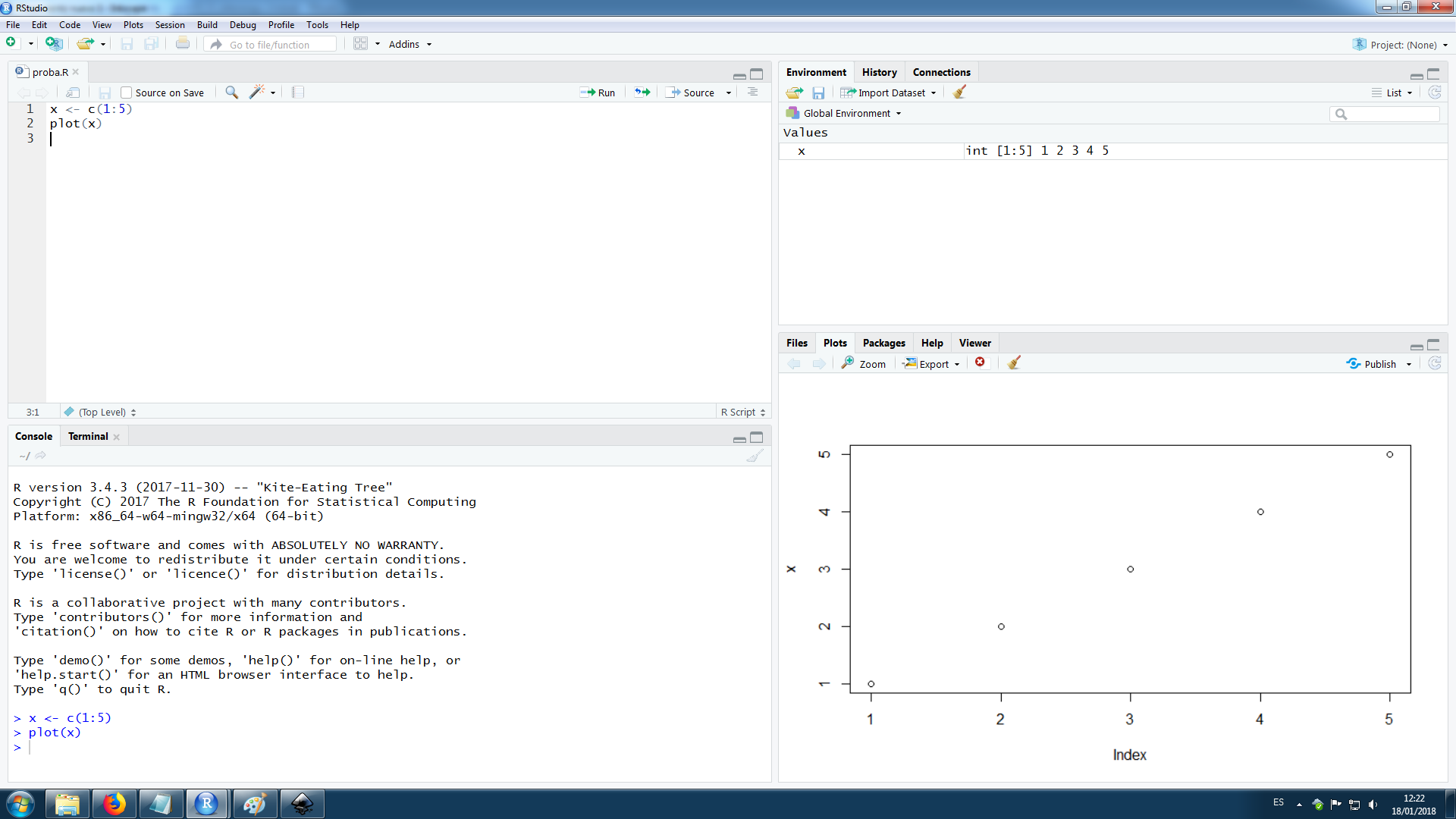The height and width of the screenshot is (819, 1456).
Task: Select variable x row in Environment
Action: pyautogui.click(x=1113, y=151)
